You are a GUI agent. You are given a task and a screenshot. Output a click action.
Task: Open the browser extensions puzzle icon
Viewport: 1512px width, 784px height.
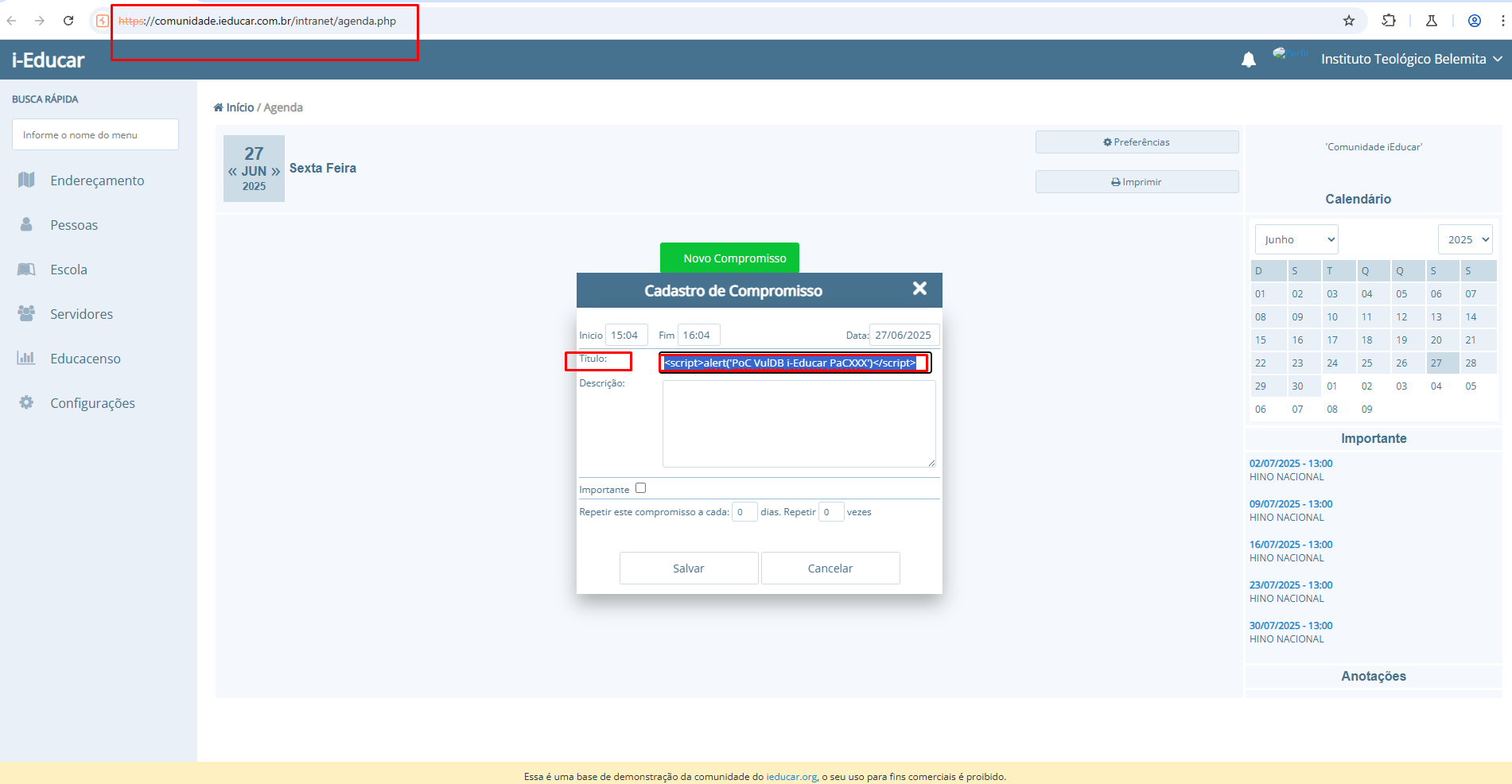coord(1389,21)
